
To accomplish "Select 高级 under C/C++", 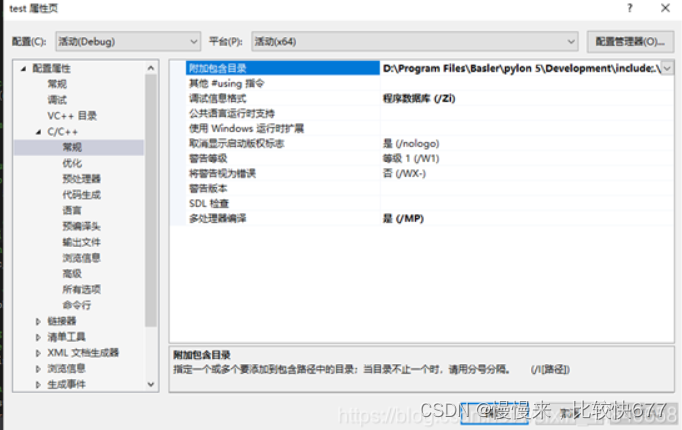I will click(72, 273).
